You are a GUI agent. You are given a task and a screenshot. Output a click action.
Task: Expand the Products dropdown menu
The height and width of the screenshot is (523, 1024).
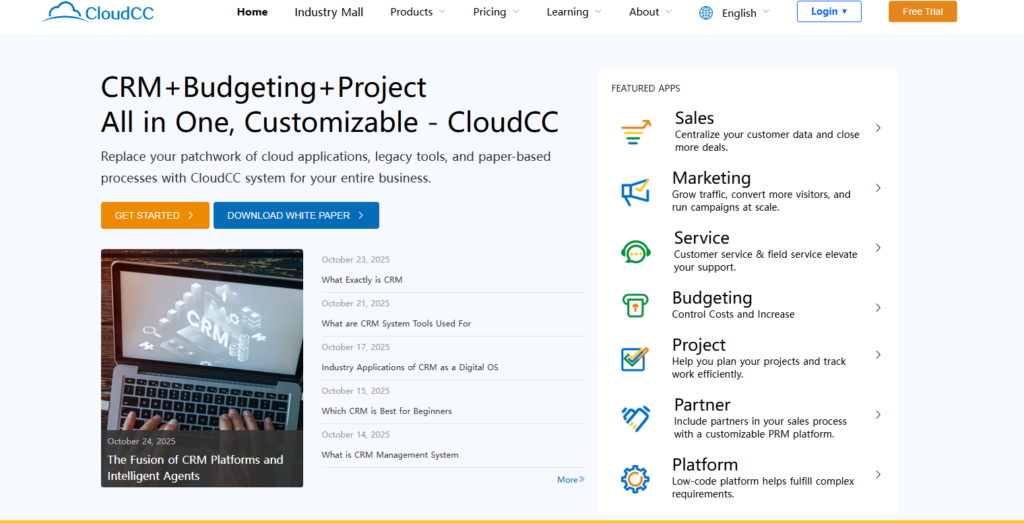(418, 12)
